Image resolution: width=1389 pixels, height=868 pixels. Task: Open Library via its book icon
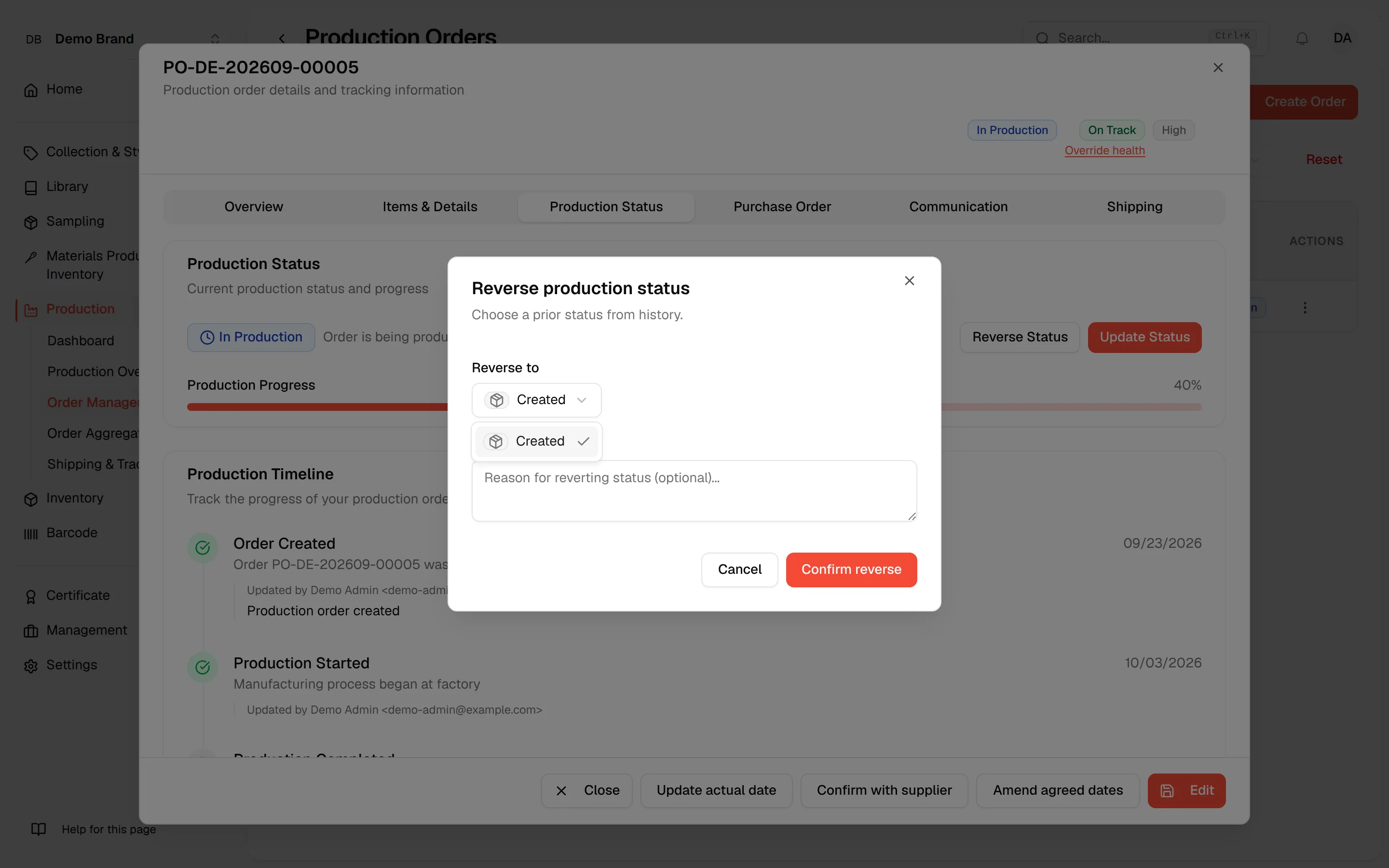31,188
